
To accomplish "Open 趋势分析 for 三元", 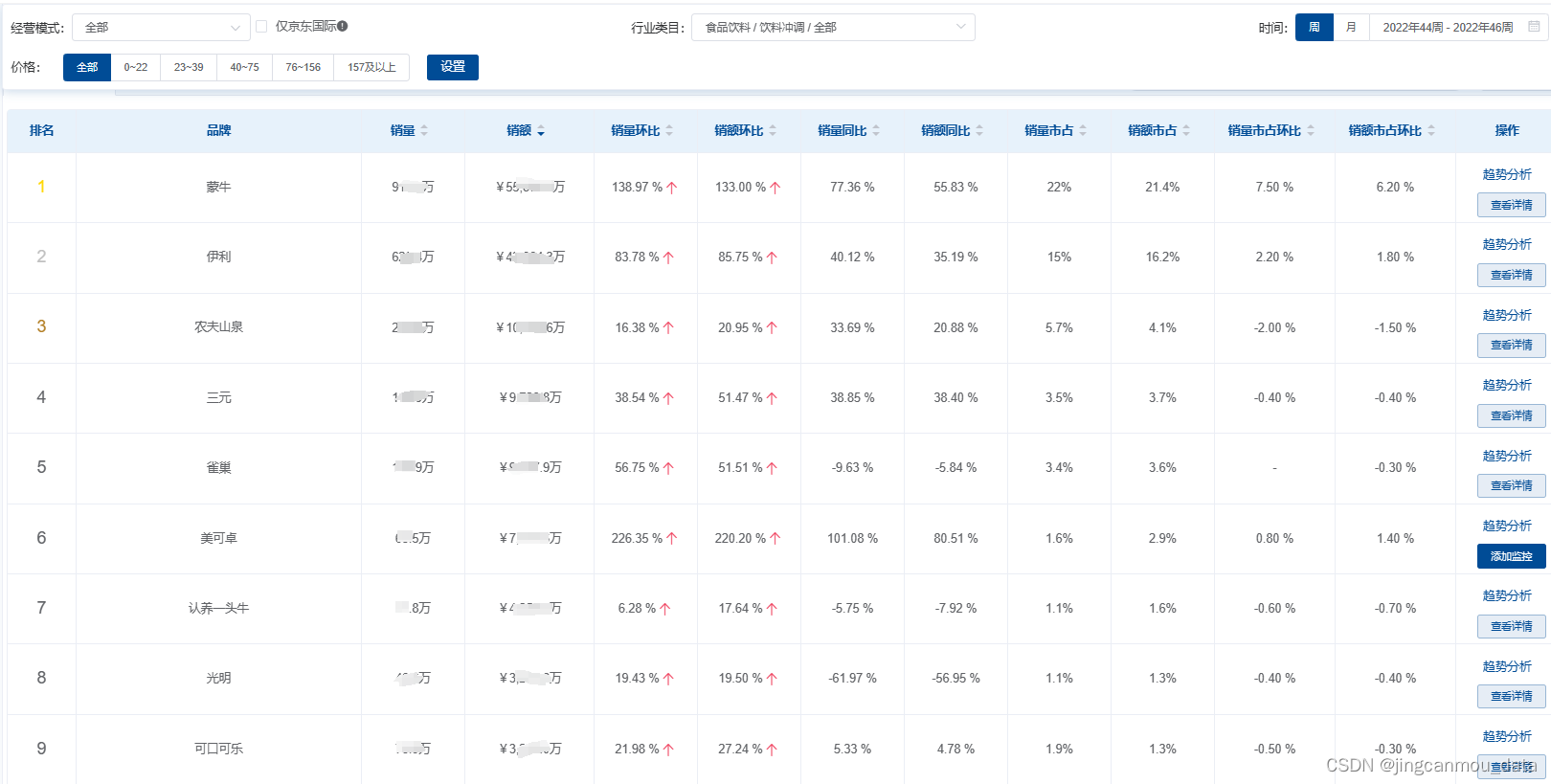I will [1507, 385].
